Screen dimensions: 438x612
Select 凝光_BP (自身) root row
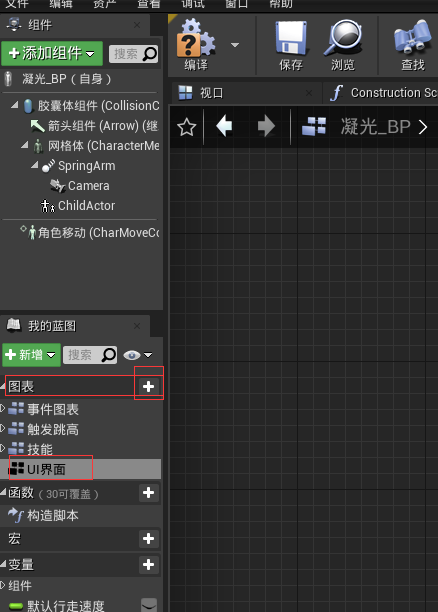[x=81, y=79]
